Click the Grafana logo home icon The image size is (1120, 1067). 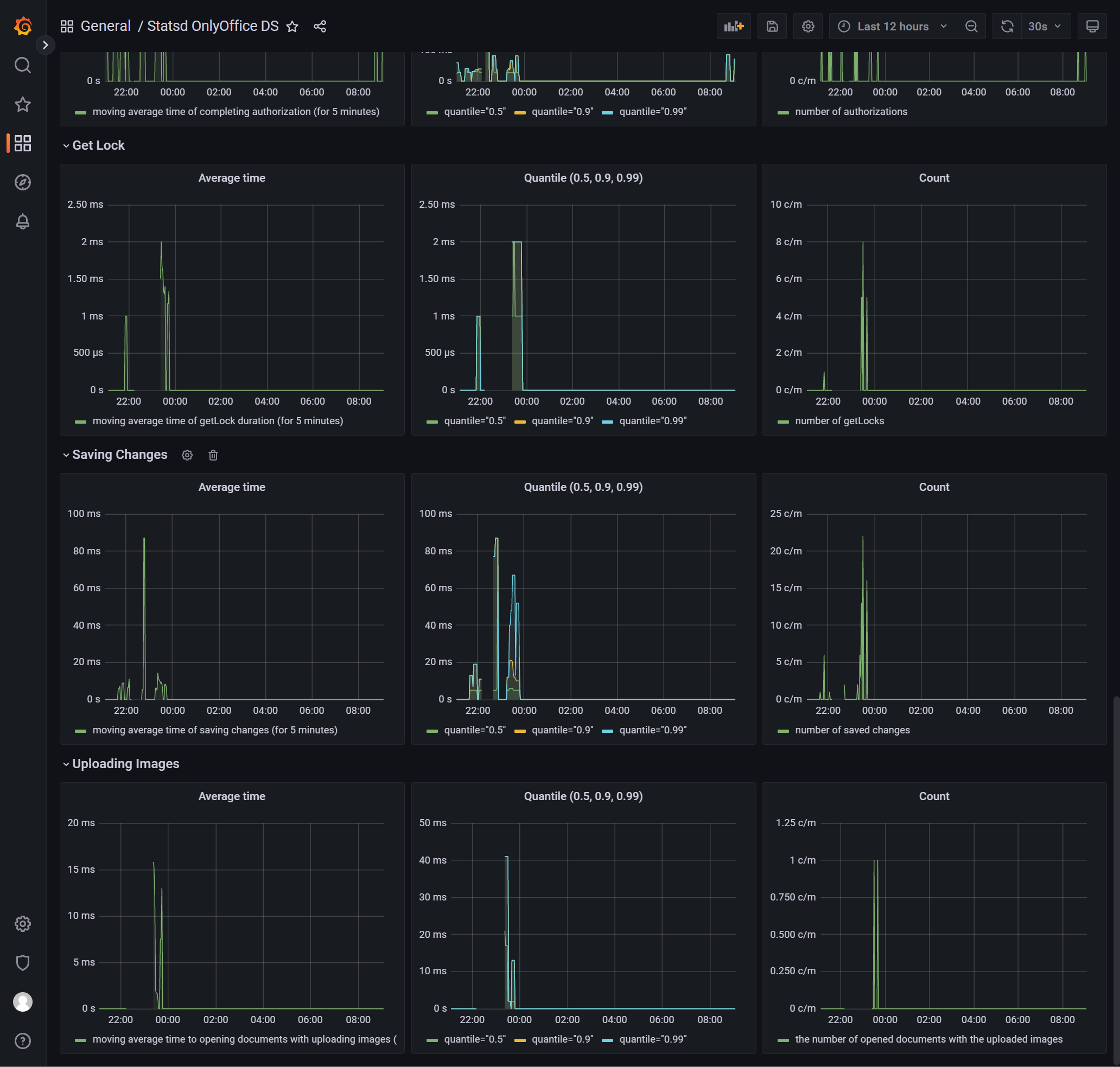click(x=23, y=26)
